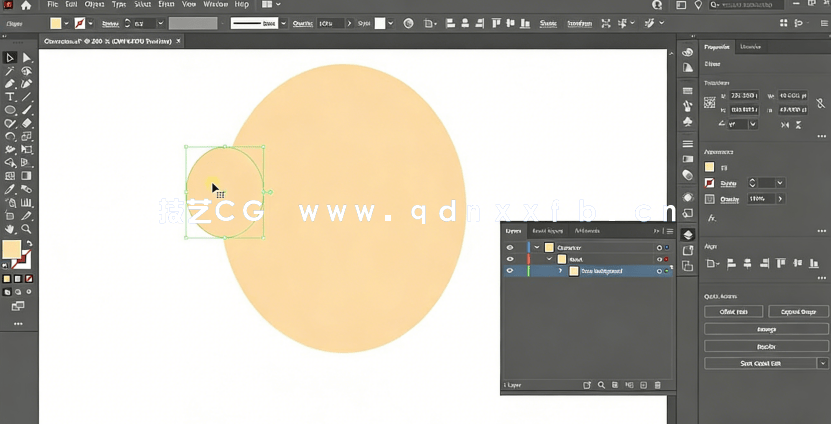
Task: Open the Window menu
Action: (x=216, y=5)
